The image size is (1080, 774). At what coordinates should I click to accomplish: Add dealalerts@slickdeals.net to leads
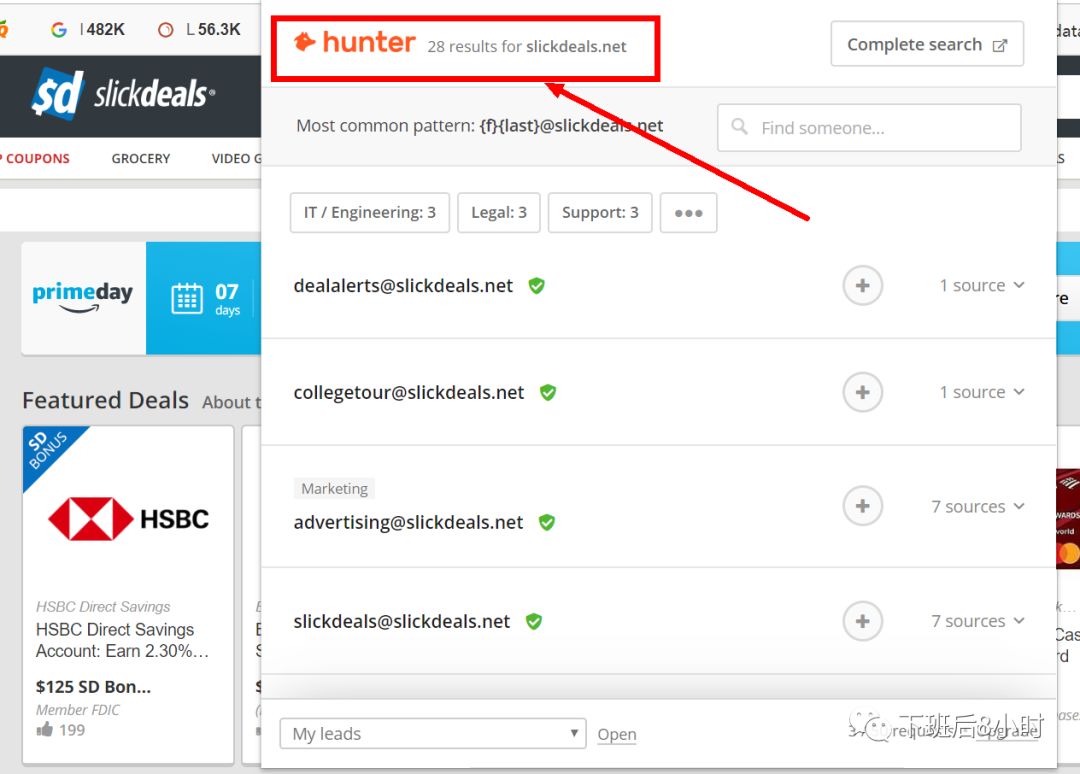click(862, 285)
